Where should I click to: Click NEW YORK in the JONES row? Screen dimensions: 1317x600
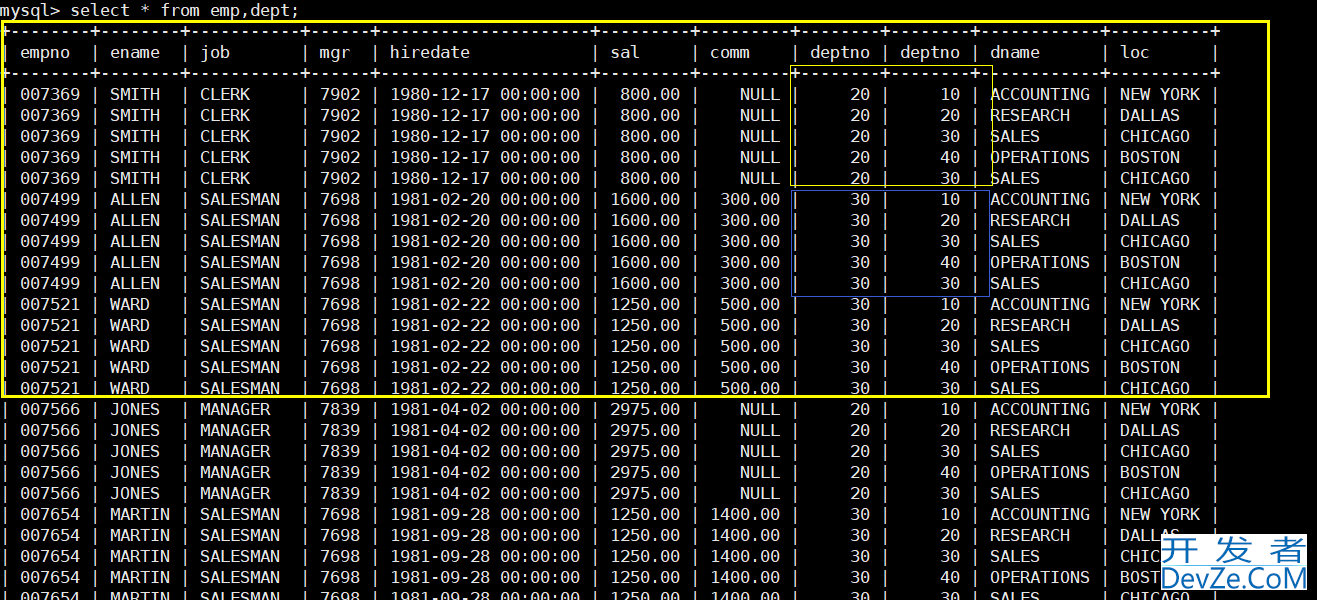pyautogui.click(x=1160, y=409)
